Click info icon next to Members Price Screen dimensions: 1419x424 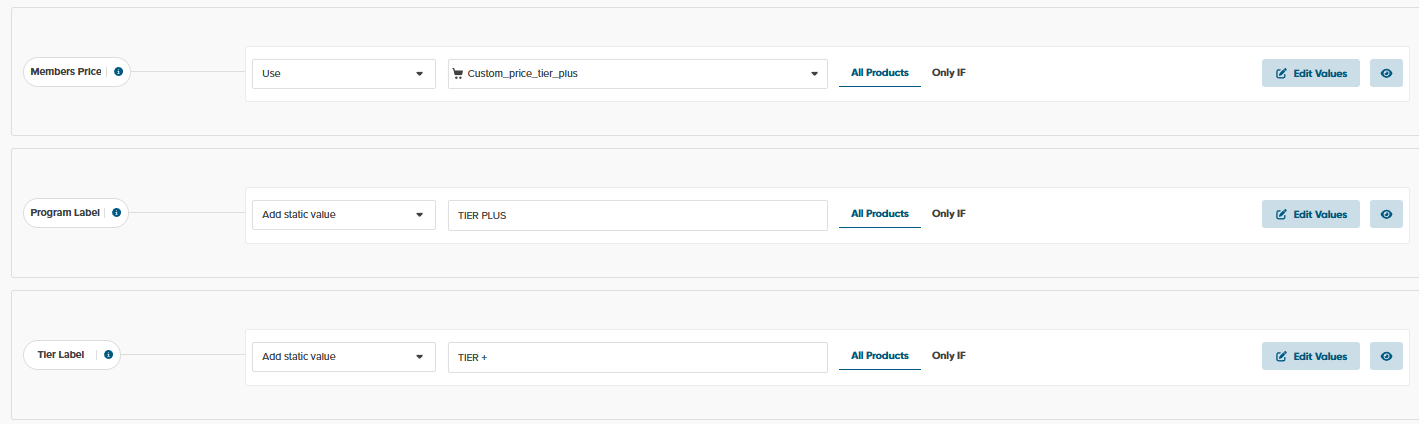119,72
